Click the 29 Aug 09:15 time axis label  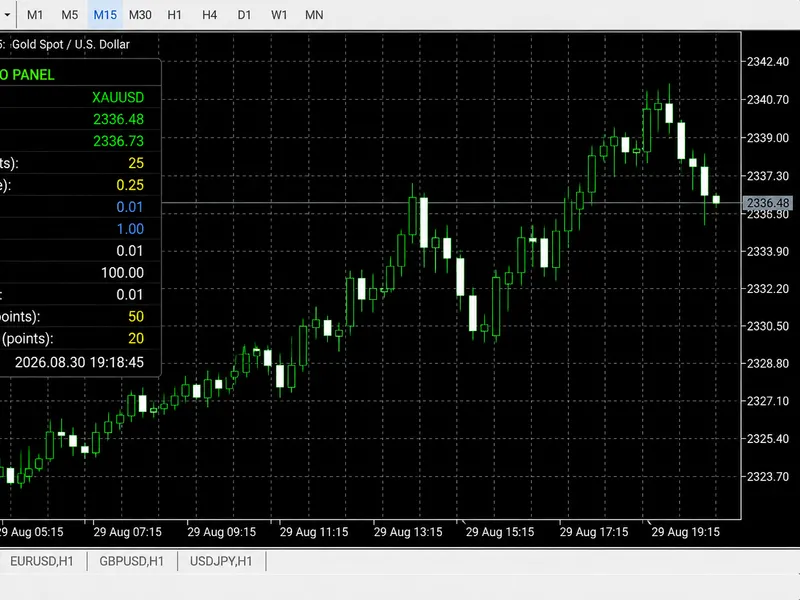[221, 532]
